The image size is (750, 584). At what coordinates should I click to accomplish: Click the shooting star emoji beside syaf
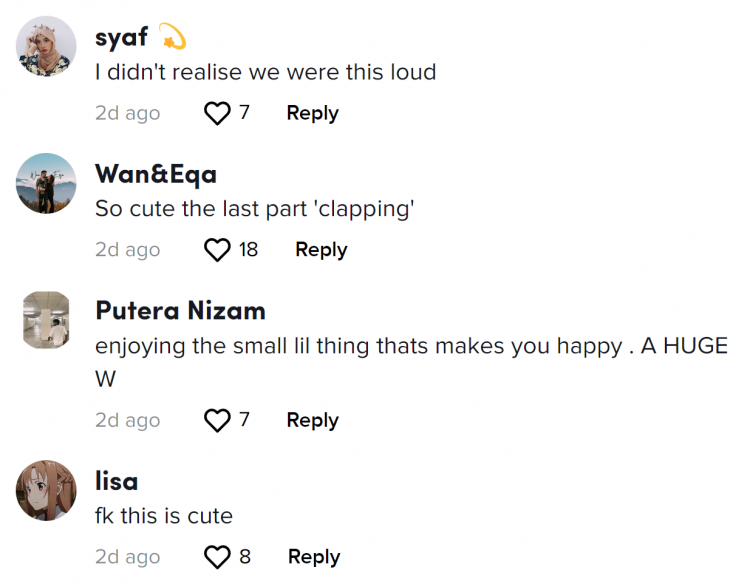[172, 38]
